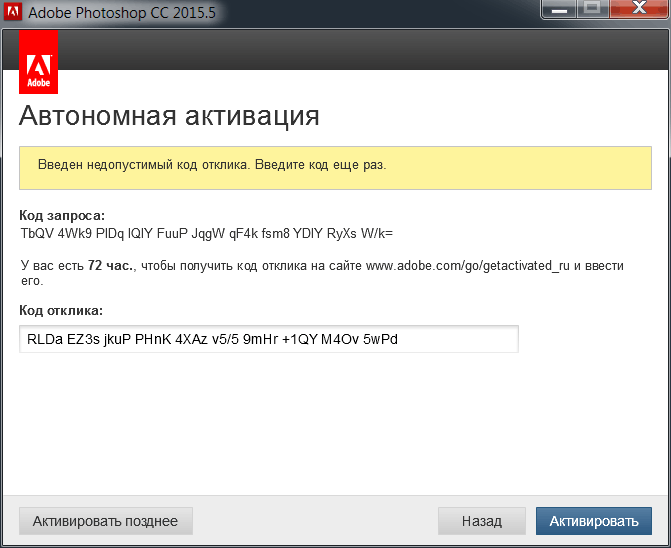Click the Автономная активация heading
The image size is (671, 548).
169,115
